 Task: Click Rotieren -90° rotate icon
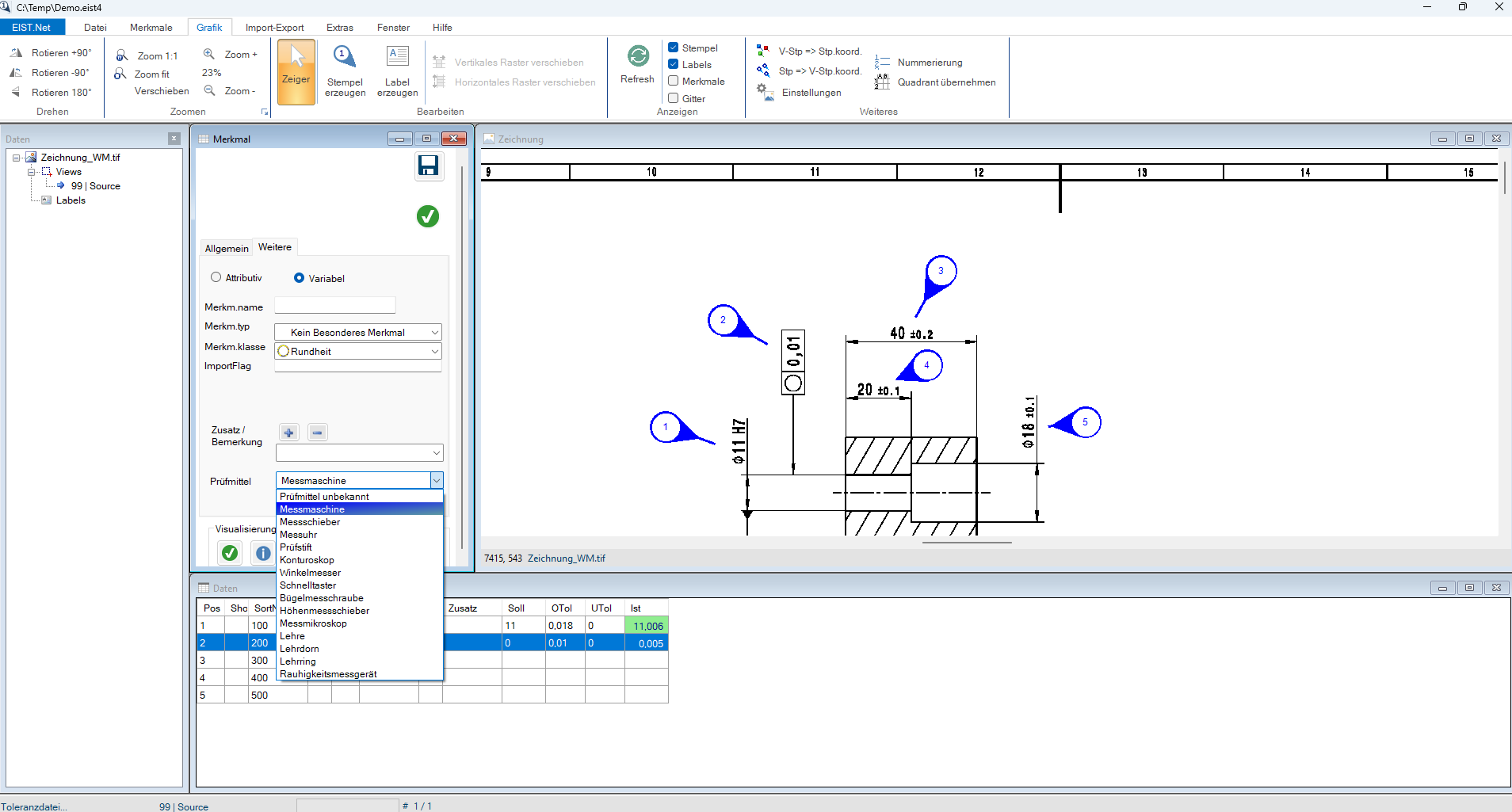point(16,73)
